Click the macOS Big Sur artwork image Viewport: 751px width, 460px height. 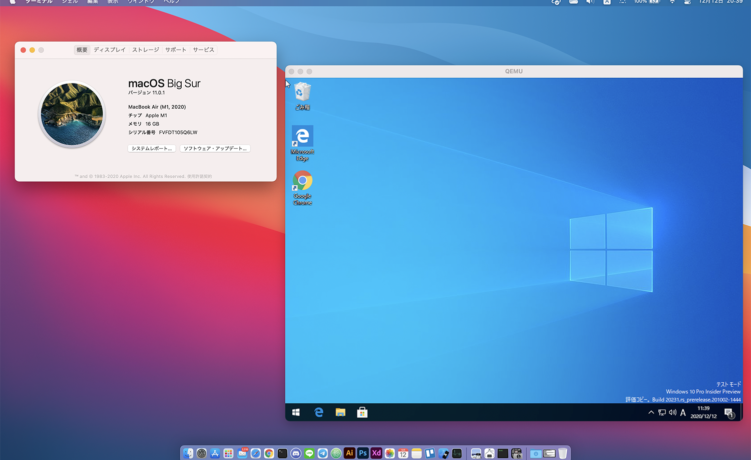coord(72,114)
